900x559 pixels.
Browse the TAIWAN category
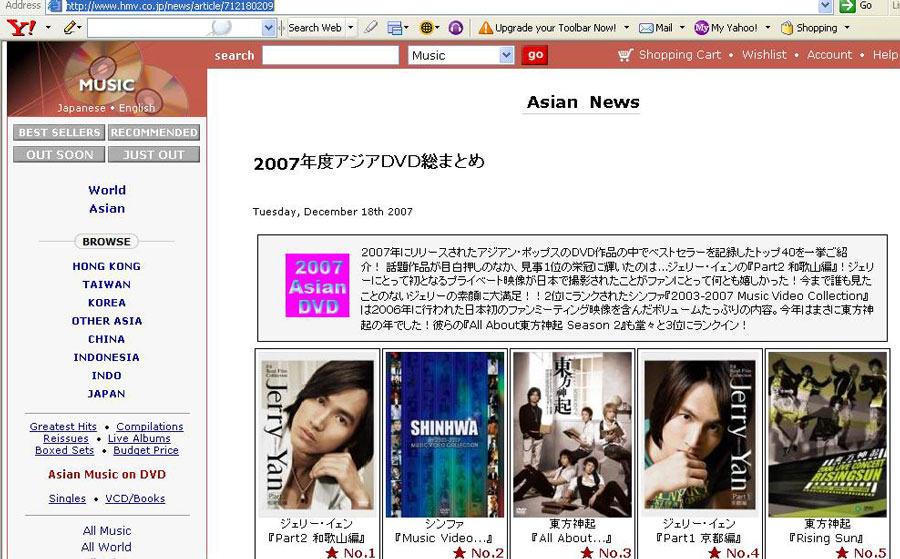pyautogui.click(x=106, y=285)
